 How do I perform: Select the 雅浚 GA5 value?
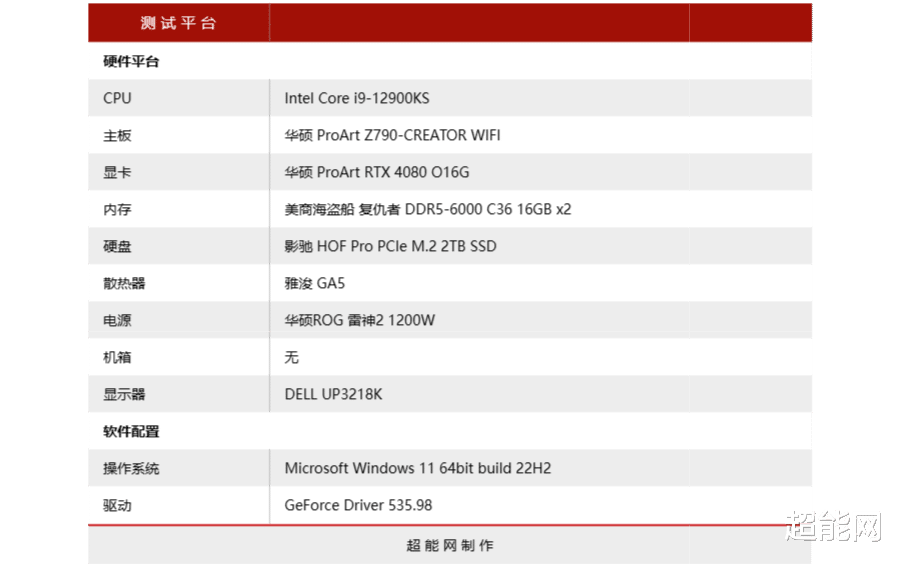tap(315, 283)
